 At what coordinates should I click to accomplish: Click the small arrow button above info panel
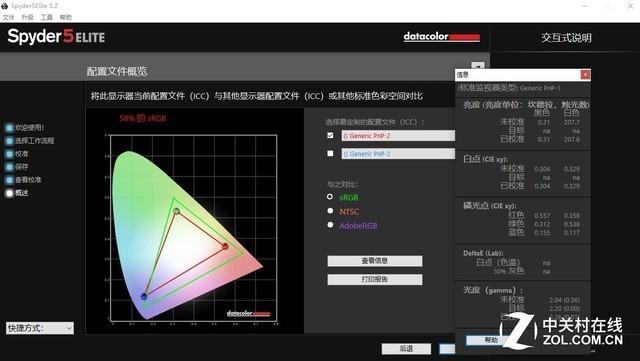pos(478,65)
